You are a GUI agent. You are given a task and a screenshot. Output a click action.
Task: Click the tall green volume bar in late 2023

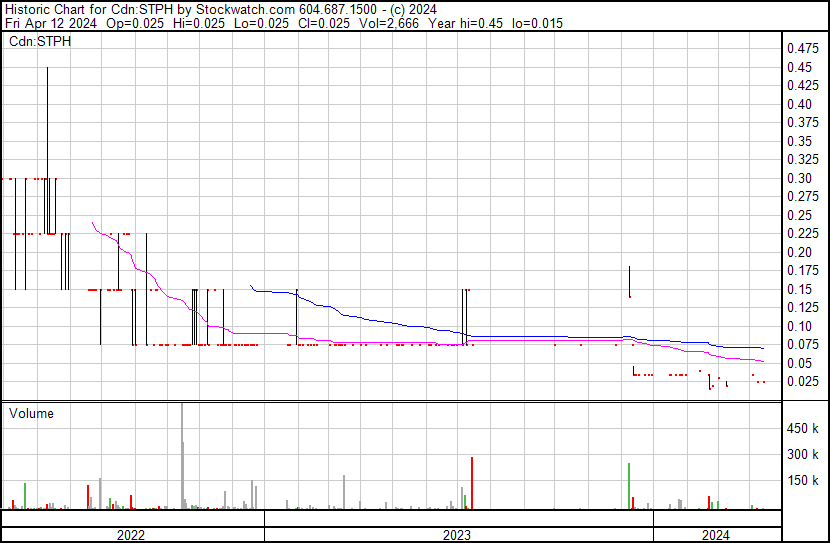pyautogui.click(x=629, y=486)
